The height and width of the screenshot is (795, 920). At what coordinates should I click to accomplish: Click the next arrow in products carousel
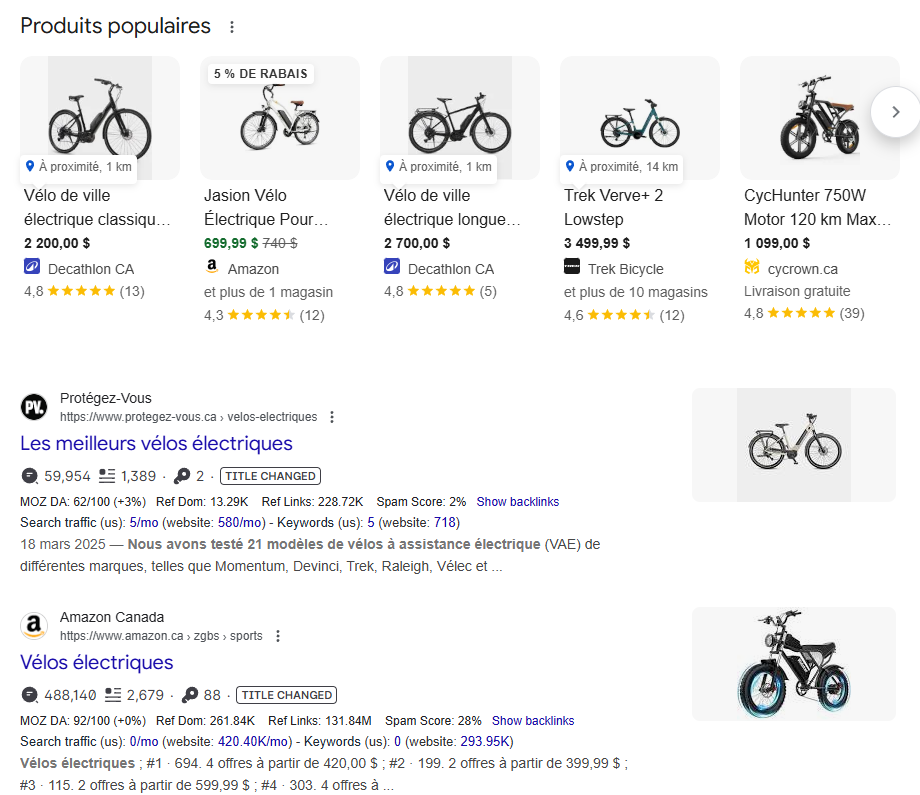click(895, 112)
